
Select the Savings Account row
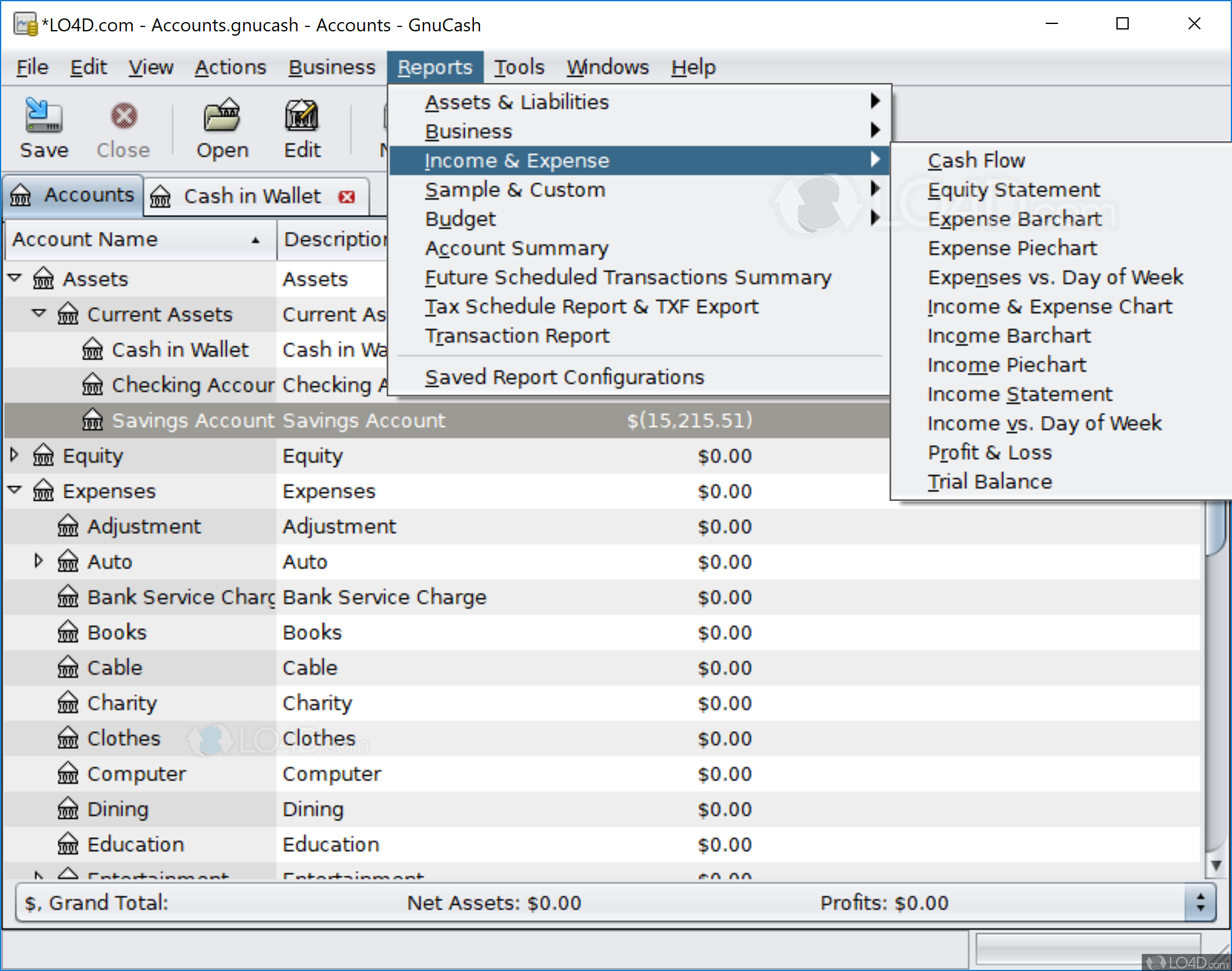click(x=446, y=420)
